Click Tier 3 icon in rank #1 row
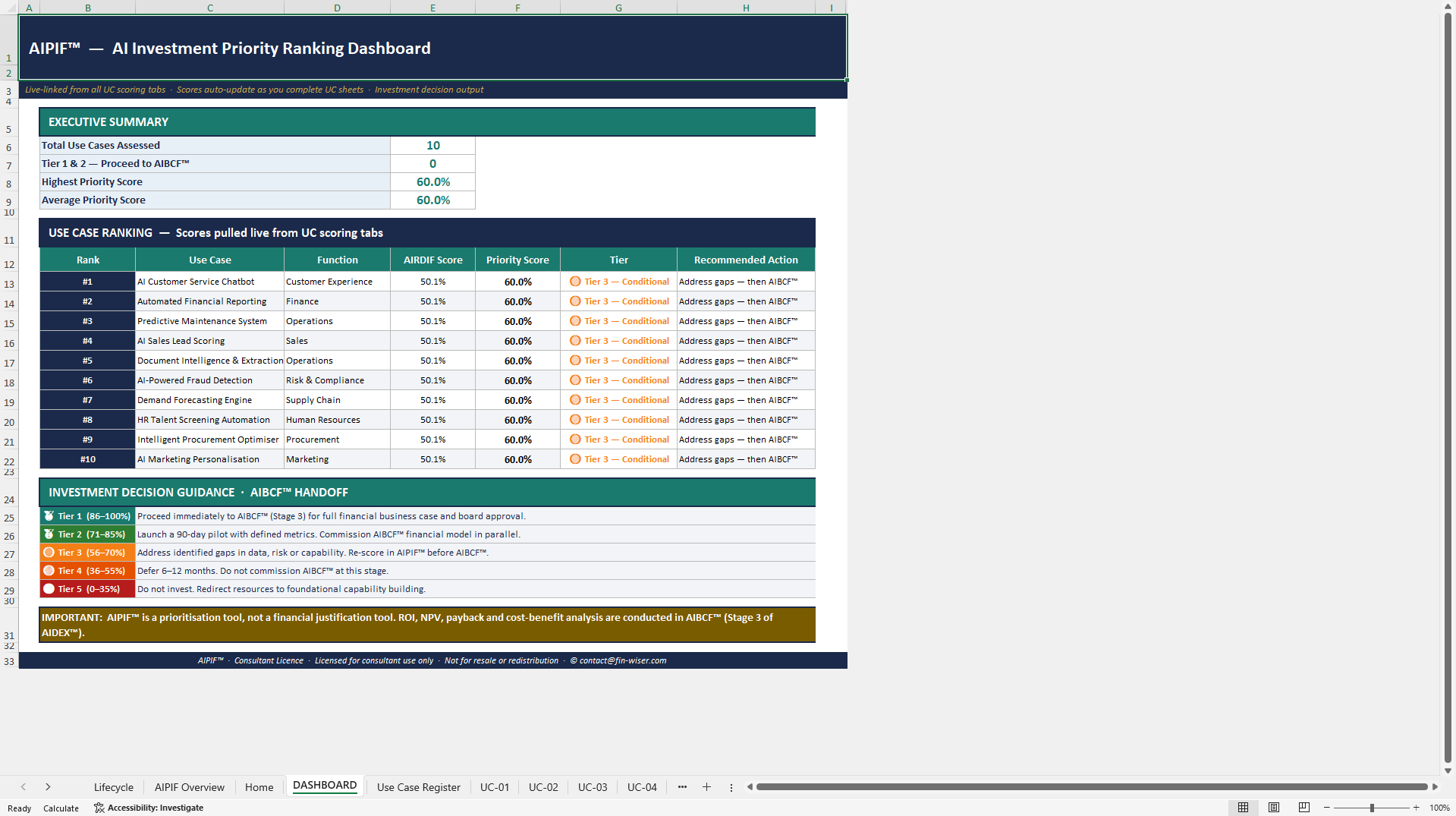 tap(575, 282)
